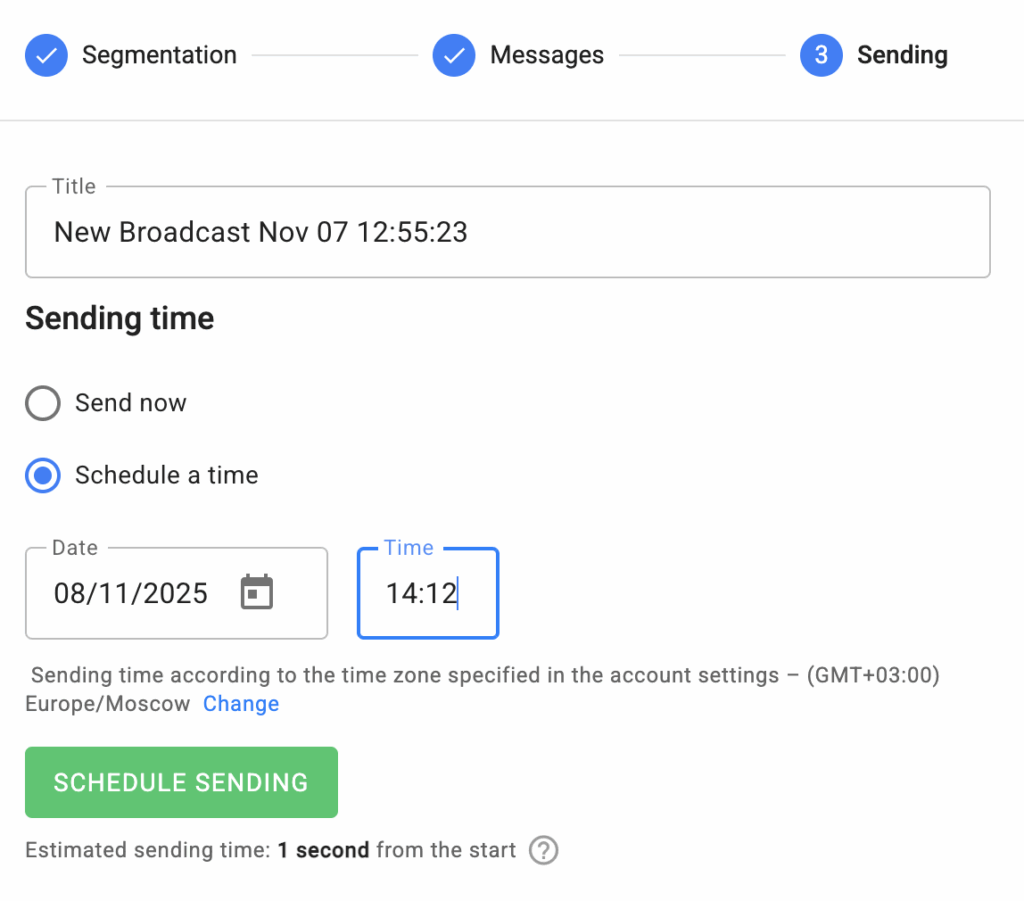Click the Messages step checkmark icon

(x=454, y=55)
